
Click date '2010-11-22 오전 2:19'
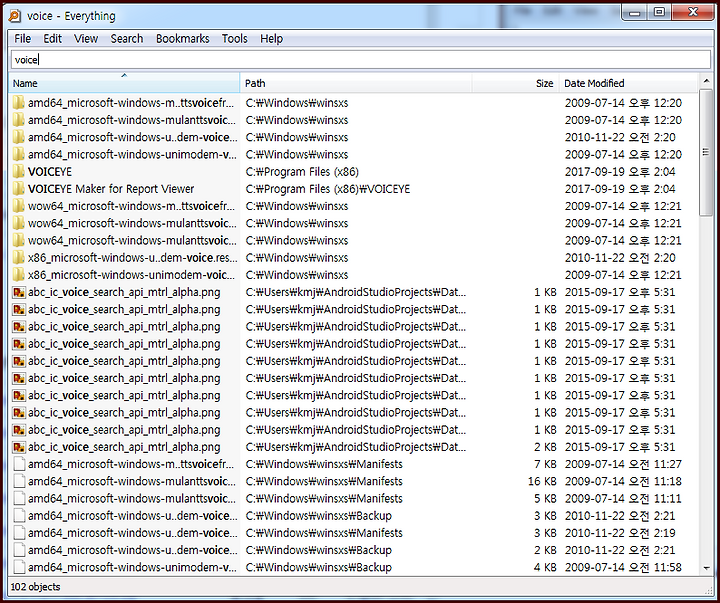(x=620, y=533)
